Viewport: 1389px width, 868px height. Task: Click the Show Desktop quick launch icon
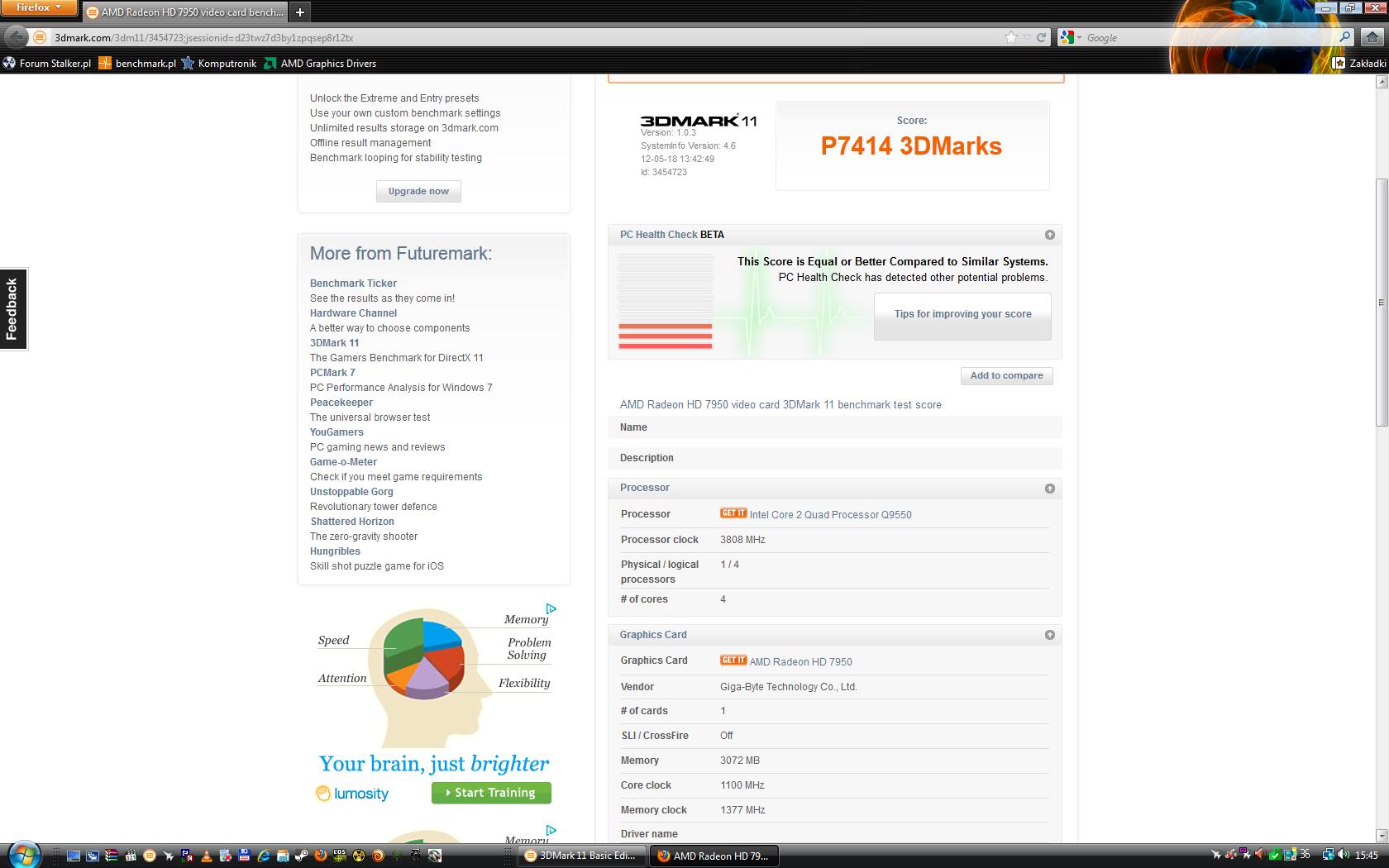coord(74,856)
